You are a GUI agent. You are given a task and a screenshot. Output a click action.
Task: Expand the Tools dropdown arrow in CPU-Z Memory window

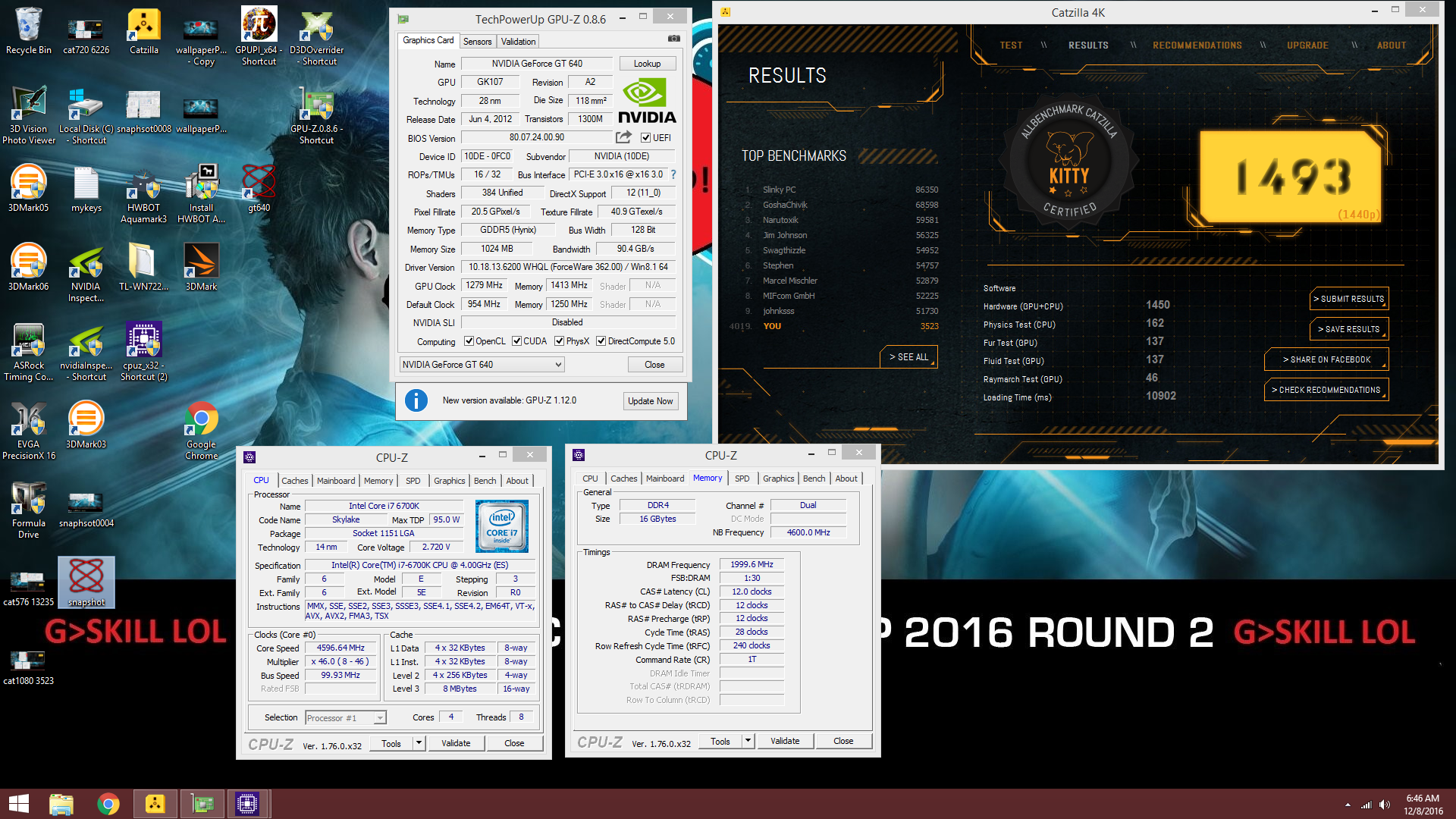(x=748, y=741)
